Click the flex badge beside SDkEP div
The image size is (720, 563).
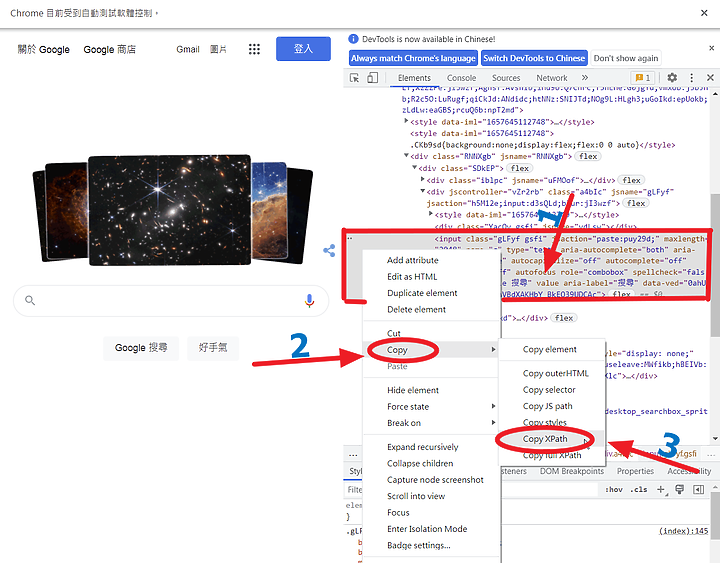pos(519,169)
